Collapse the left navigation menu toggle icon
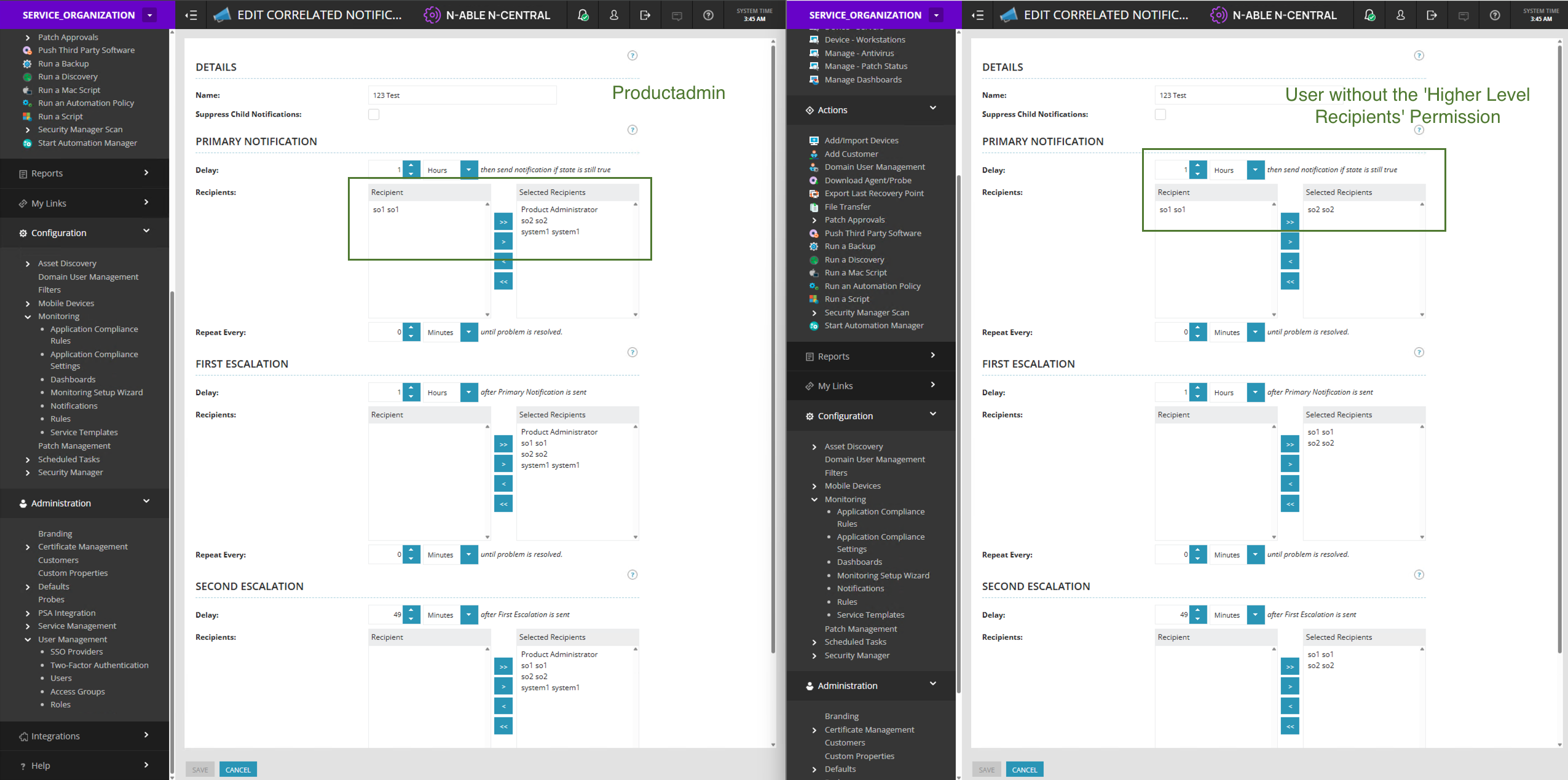 tap(191, 15)
